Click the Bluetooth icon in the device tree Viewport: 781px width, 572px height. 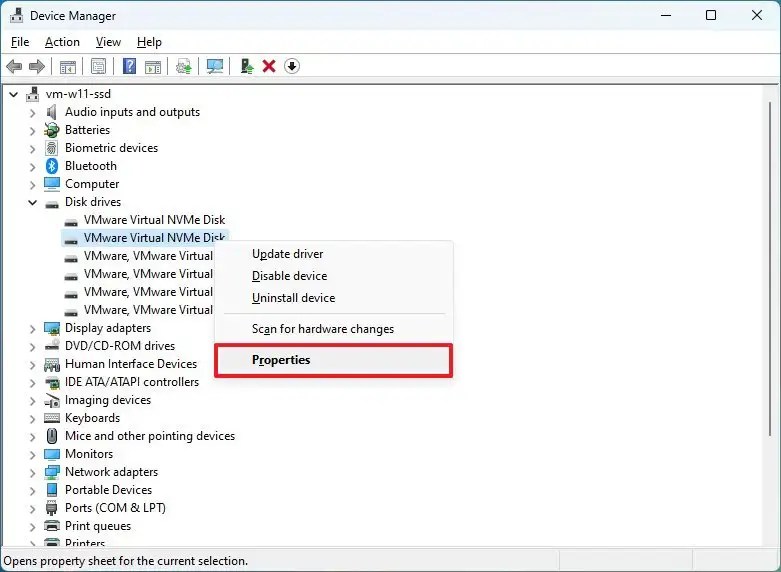(52, 166)
